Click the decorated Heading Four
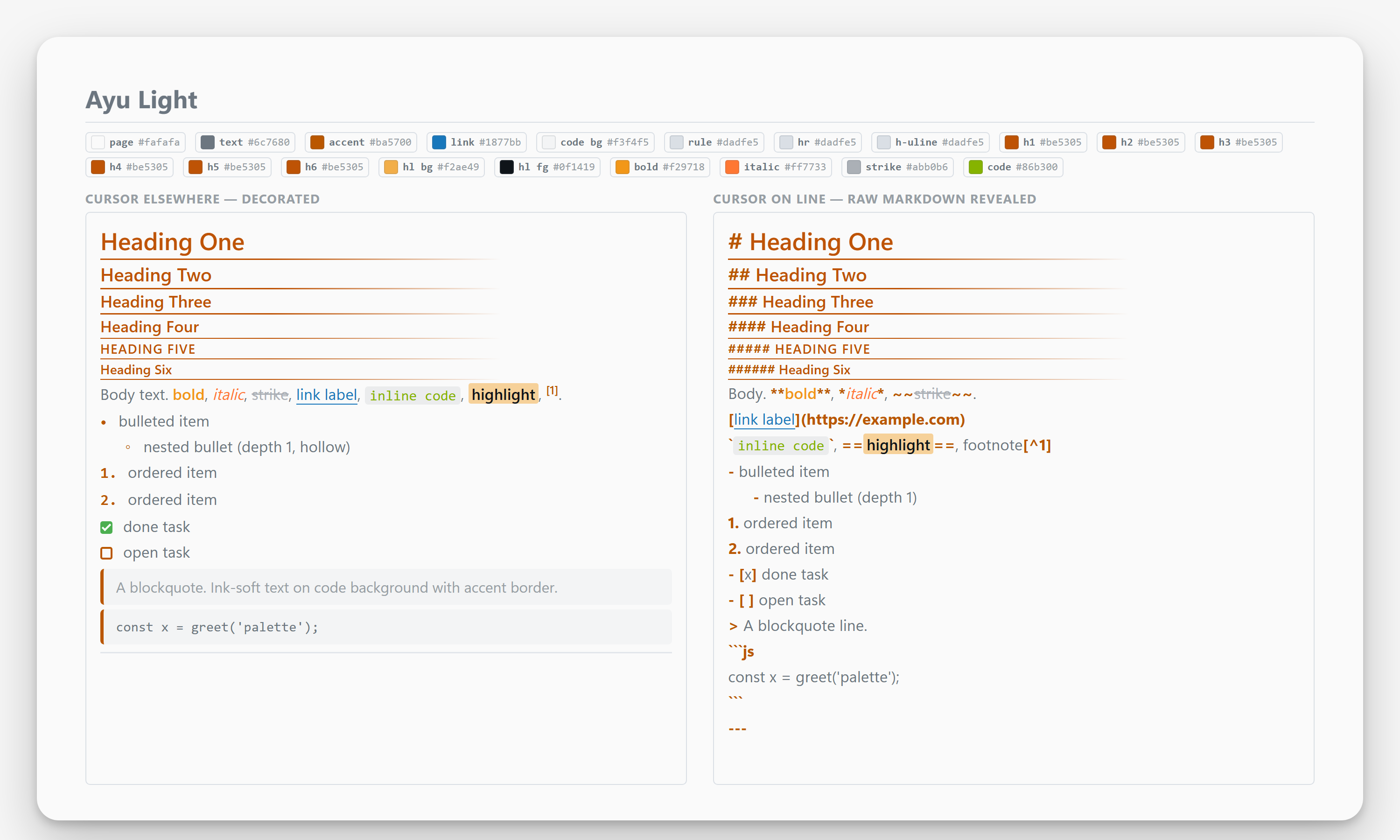Viewport: 1400px width, 840px height. [149, 327]
